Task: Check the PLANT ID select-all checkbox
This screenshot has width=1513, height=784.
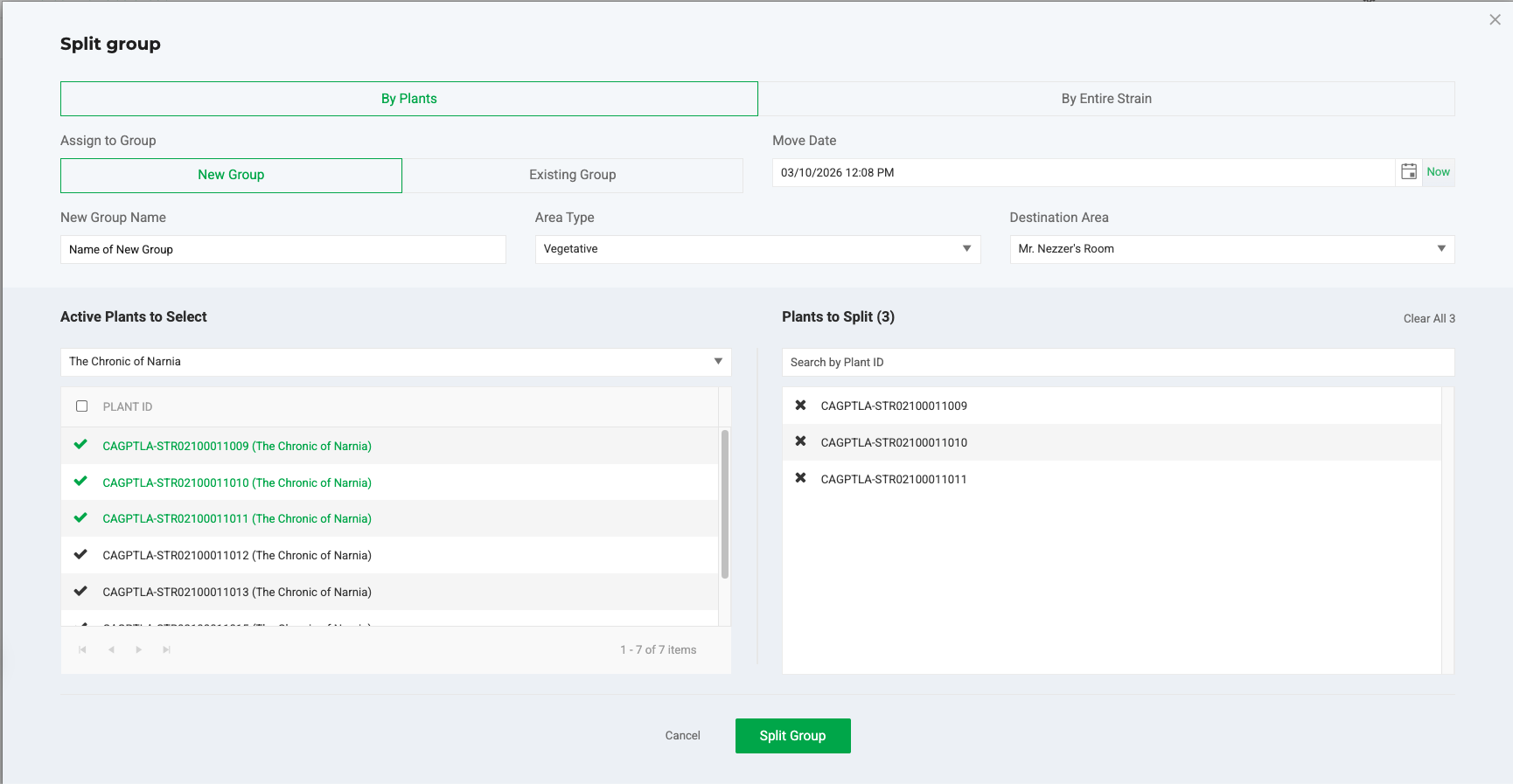Action: click(82, 406)
